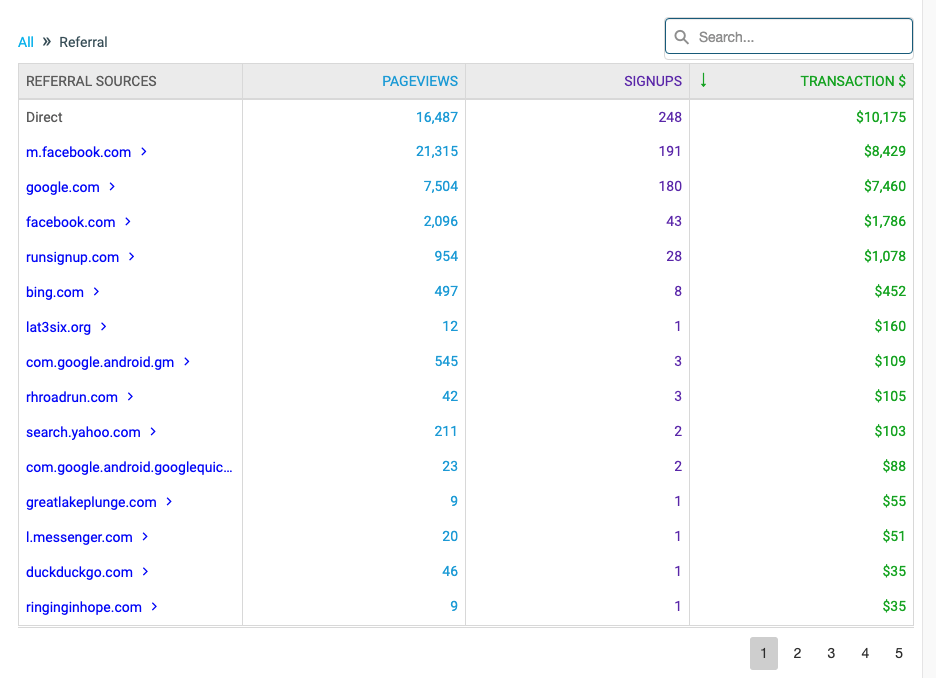Open the com.google.android.googlequic… referral link

tap(129, 467)
